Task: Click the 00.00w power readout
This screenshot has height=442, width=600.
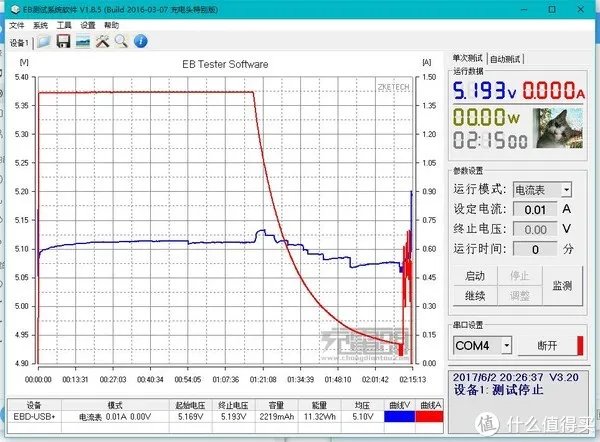Action: pyautogui.click(x=486, y=117)
